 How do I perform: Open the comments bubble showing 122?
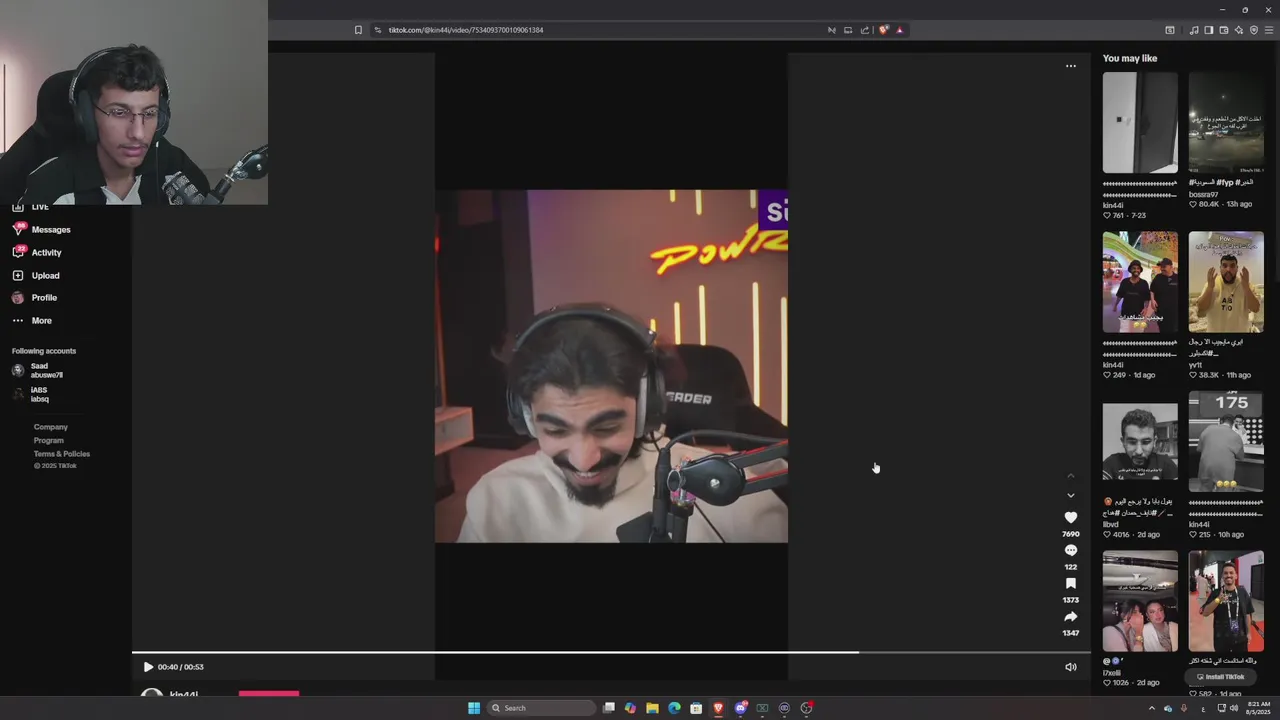(1070, 550)
